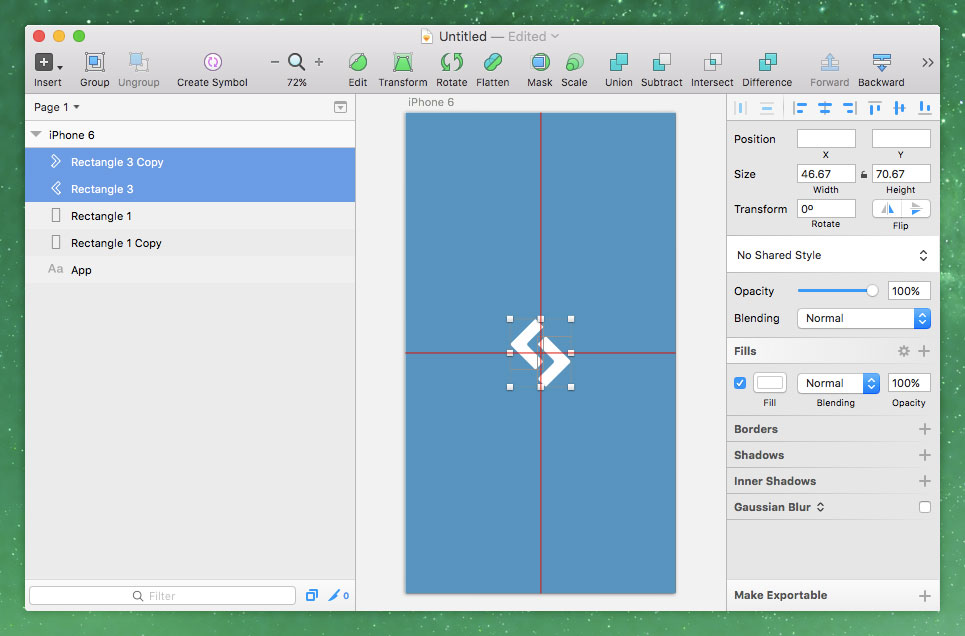Click the Width field showing 46.67

826,174
